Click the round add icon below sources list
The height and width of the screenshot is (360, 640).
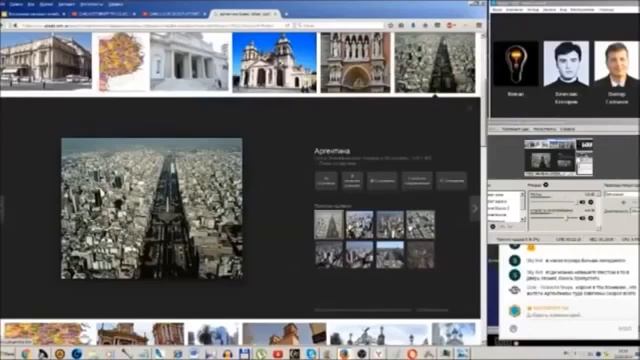[493, 226]
